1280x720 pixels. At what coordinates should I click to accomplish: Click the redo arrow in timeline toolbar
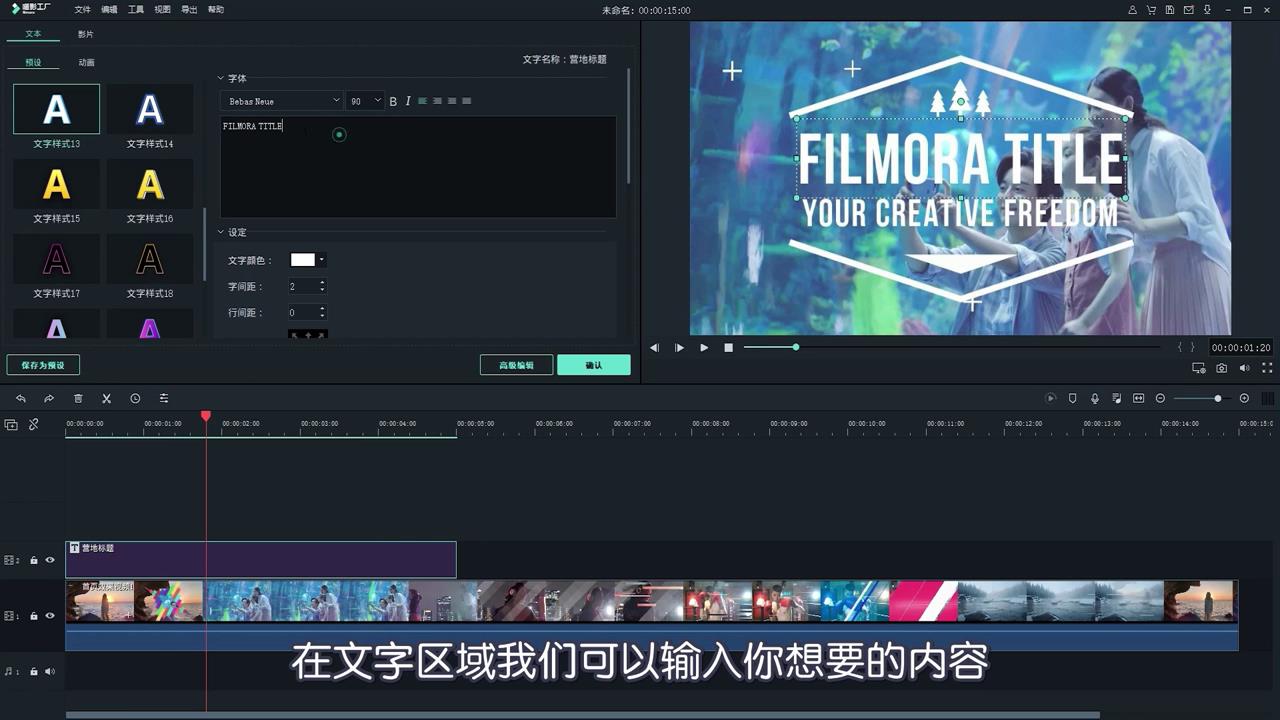pos(48,398)
